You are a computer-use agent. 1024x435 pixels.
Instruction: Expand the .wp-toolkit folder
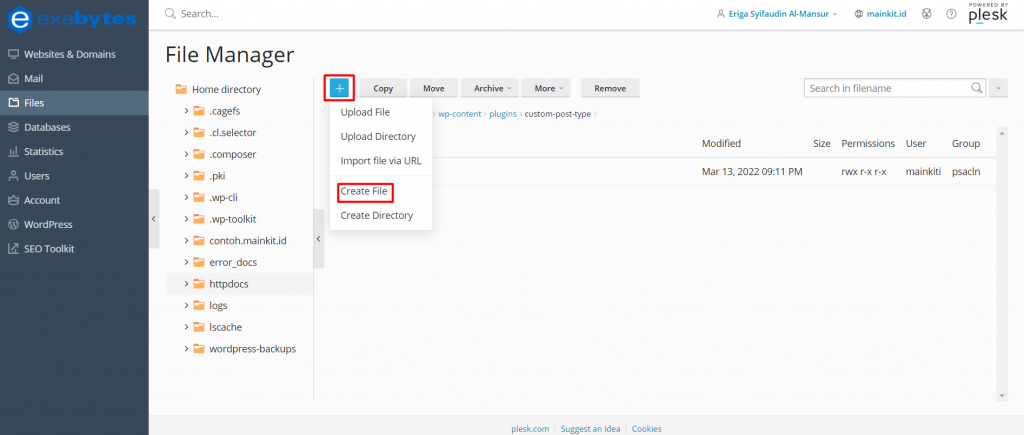[186, 219]
